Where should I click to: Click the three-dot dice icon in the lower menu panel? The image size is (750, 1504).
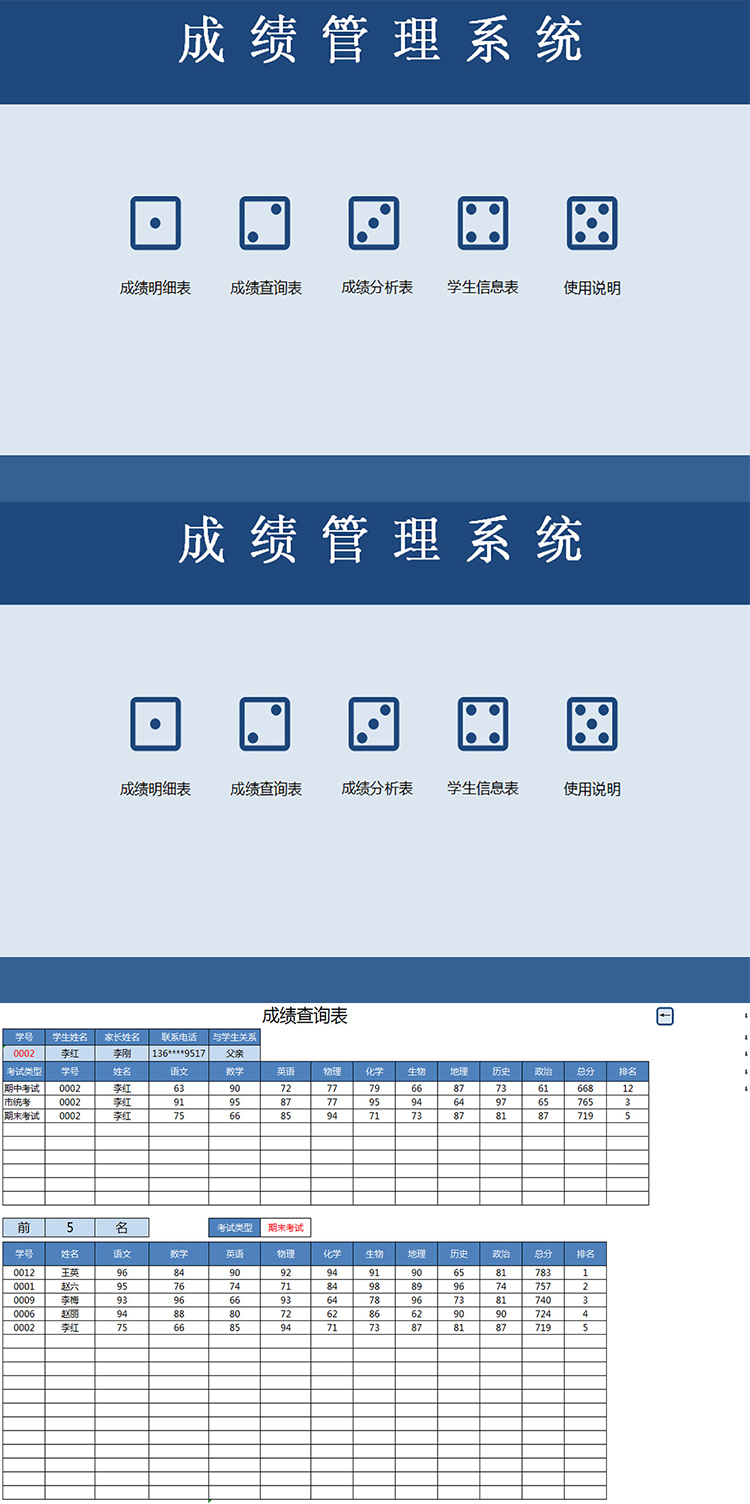374,724
